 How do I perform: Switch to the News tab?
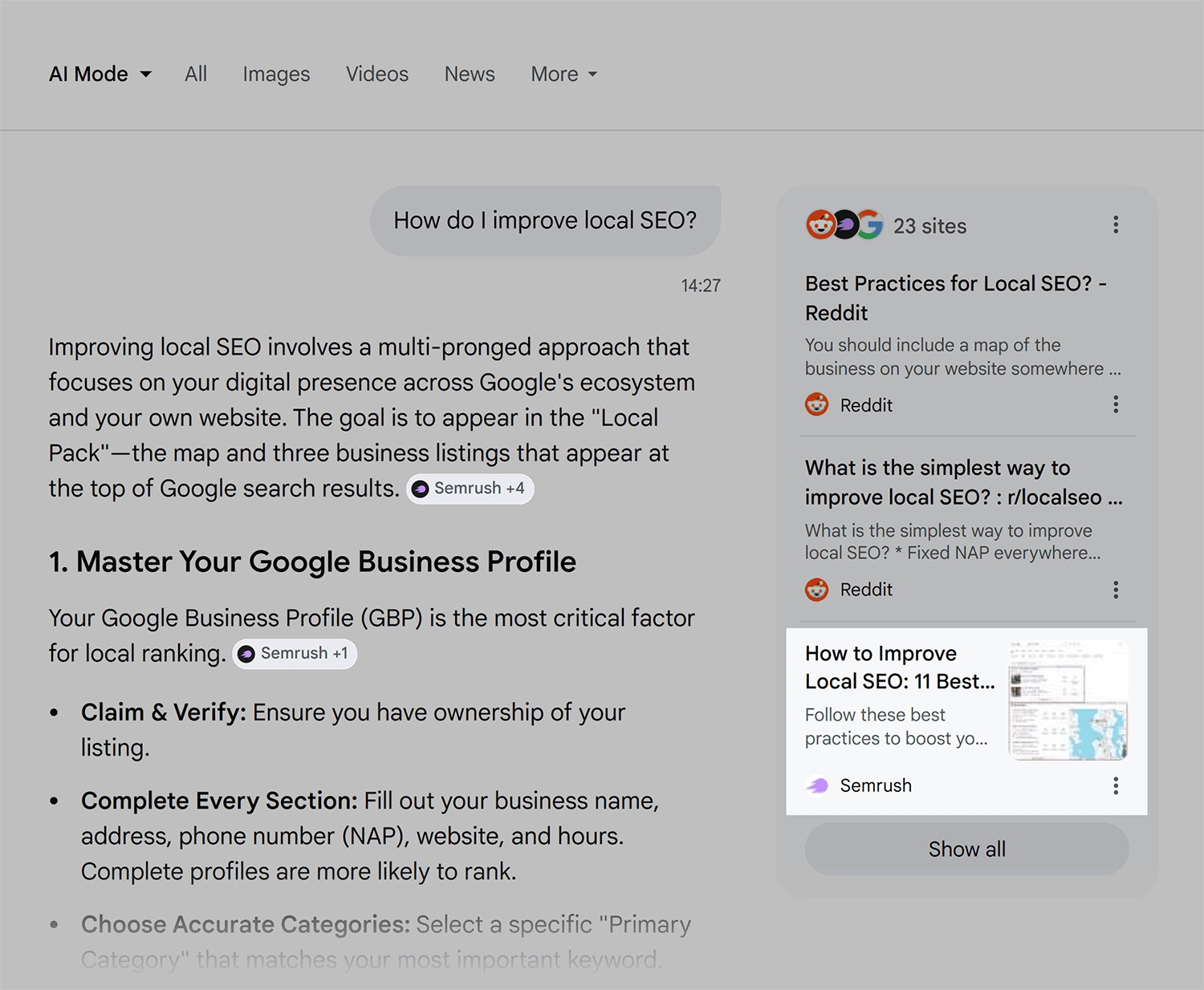[470, 74]
